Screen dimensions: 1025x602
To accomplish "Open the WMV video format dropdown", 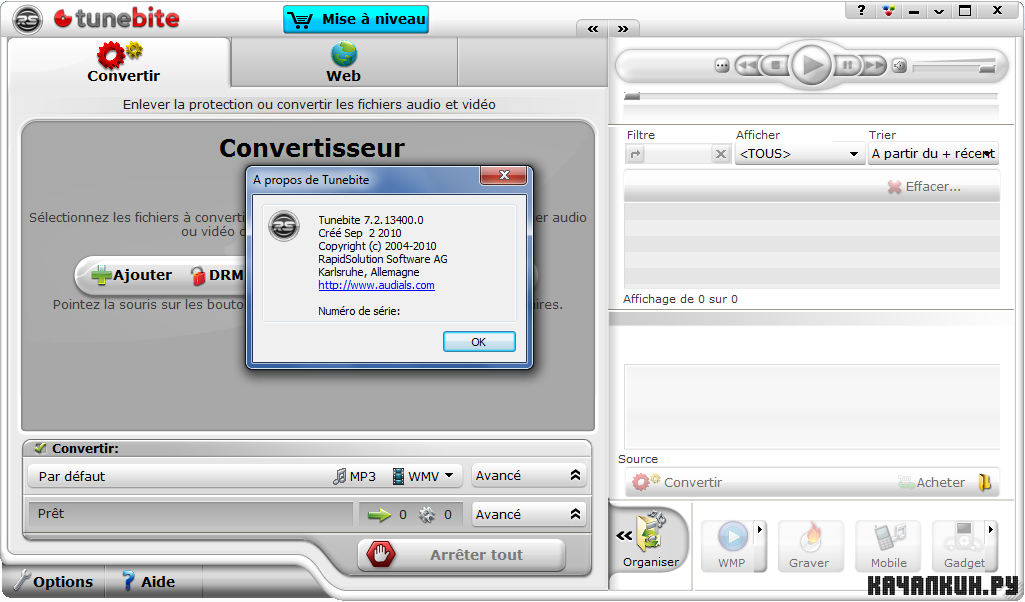I will [x=423, y=477].
